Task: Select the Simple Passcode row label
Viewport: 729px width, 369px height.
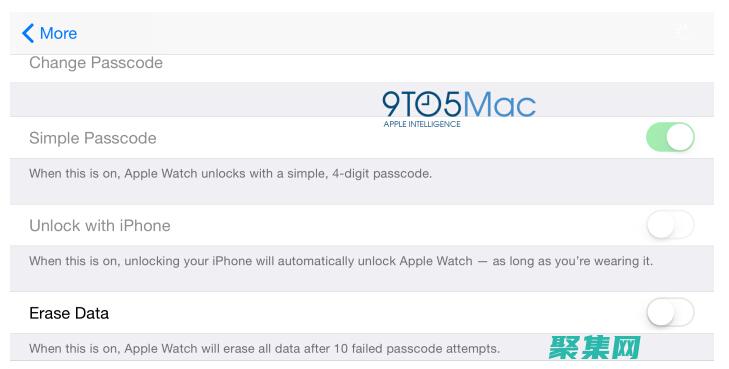Action: [93, 138]
